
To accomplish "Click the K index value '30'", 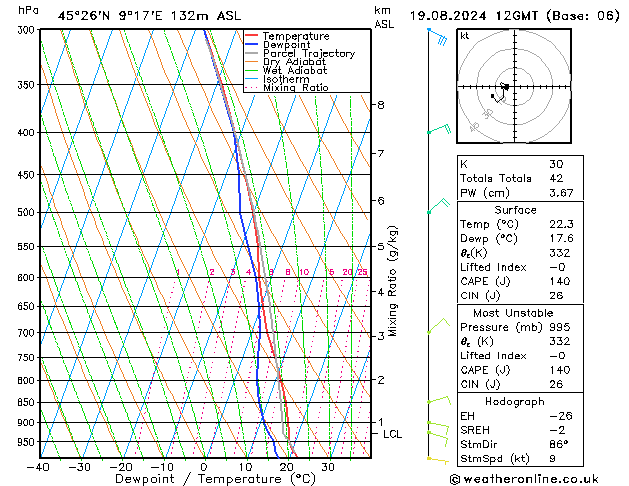I will 556,164.
